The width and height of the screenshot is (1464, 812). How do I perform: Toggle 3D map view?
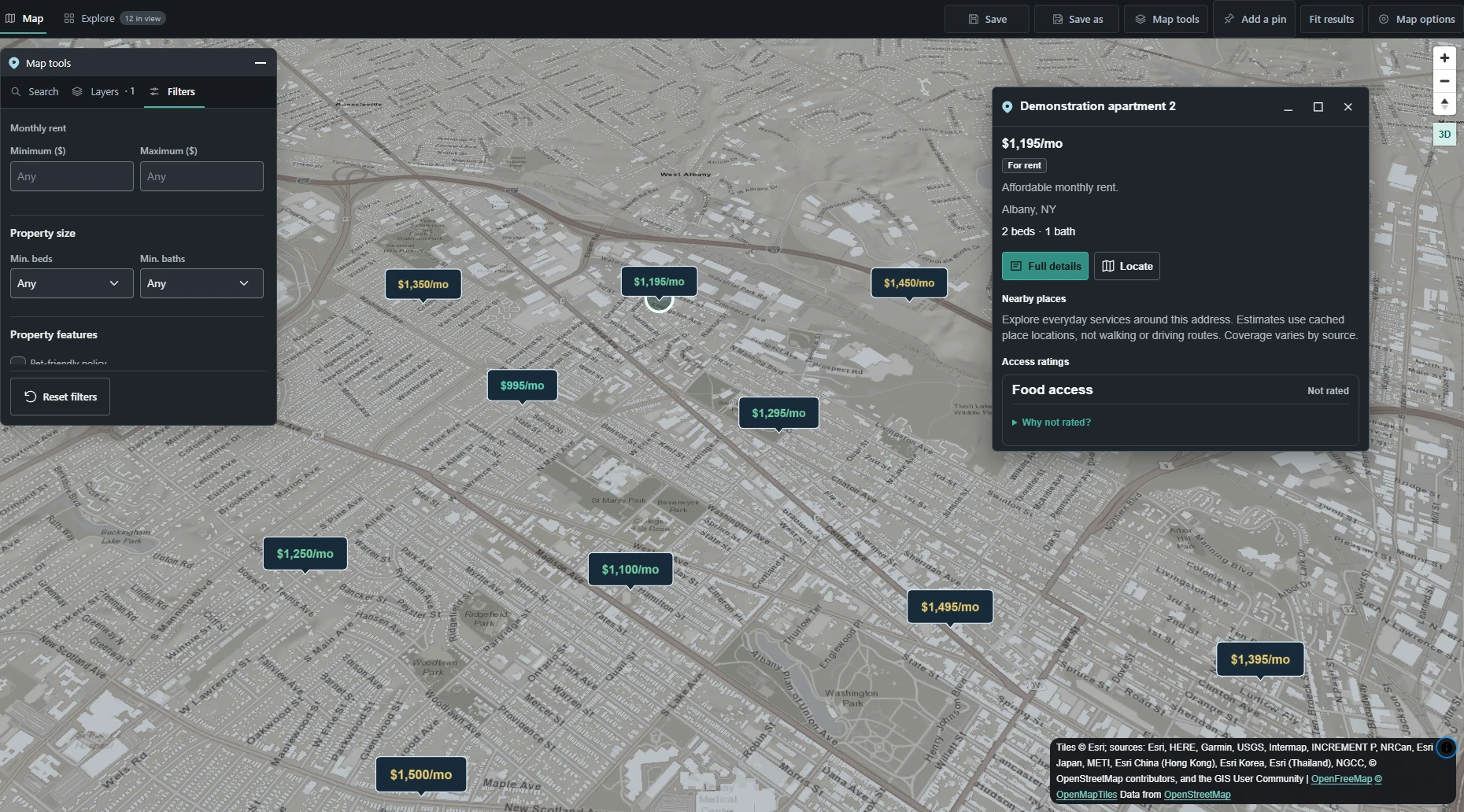pos(1444,135)
